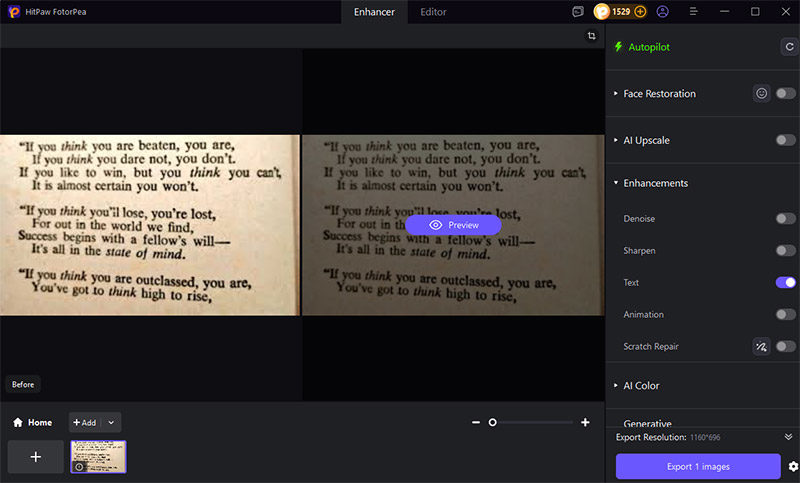The height and width of the screenshot is (483, 800).
Task: Open the screenshot feedback icon in title bar
Action: click(578, 11)
